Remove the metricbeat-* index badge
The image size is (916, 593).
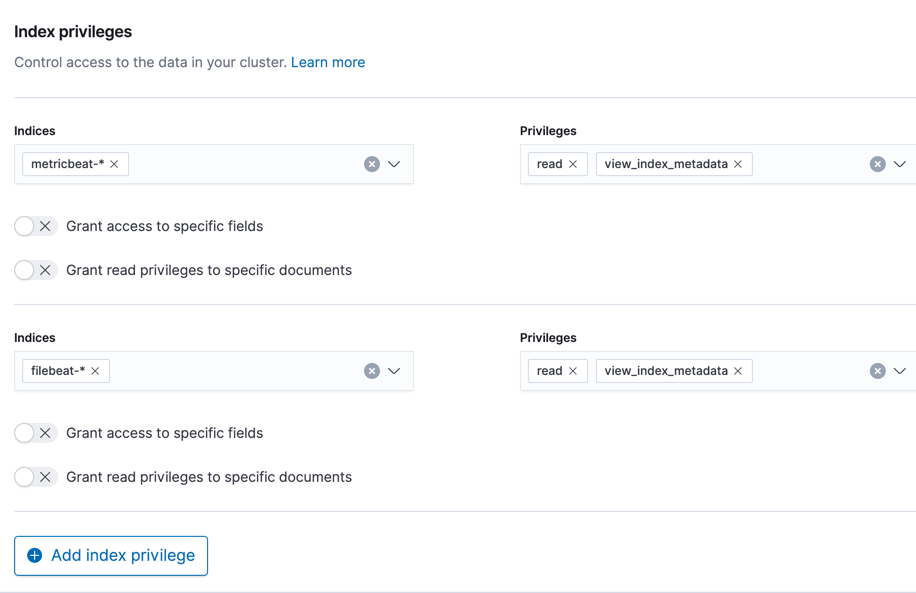(114, 164)
